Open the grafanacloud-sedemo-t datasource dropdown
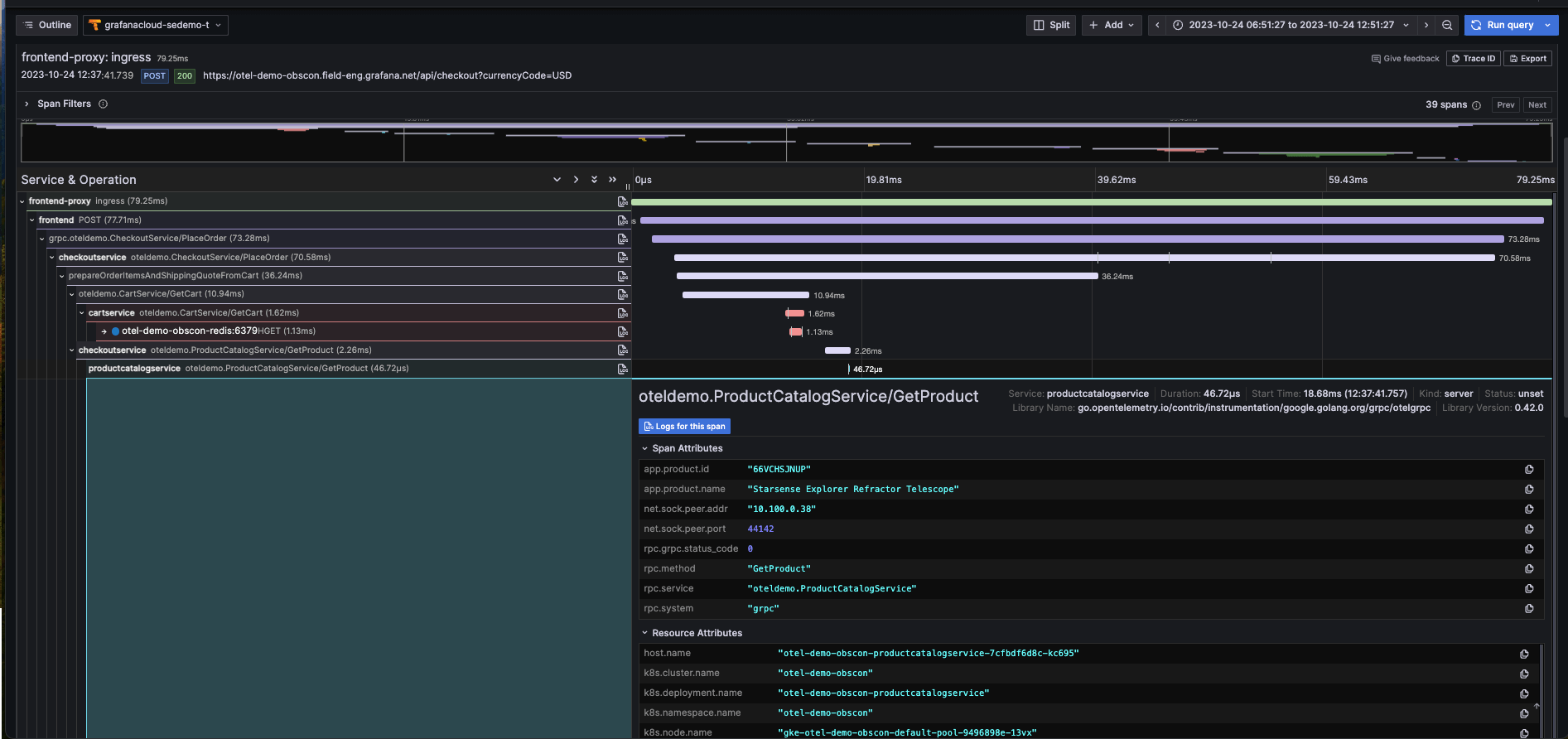Viewport: 1568px width, 739px height. coord(156,25)
